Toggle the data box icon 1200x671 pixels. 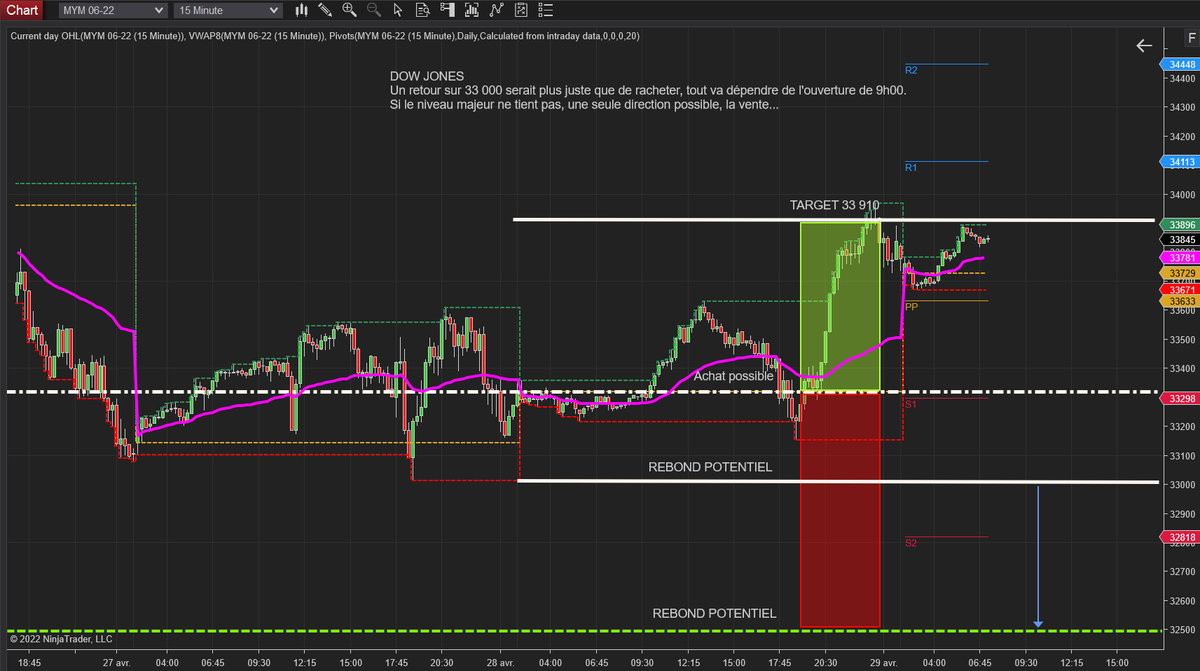(x=422, y=10)
